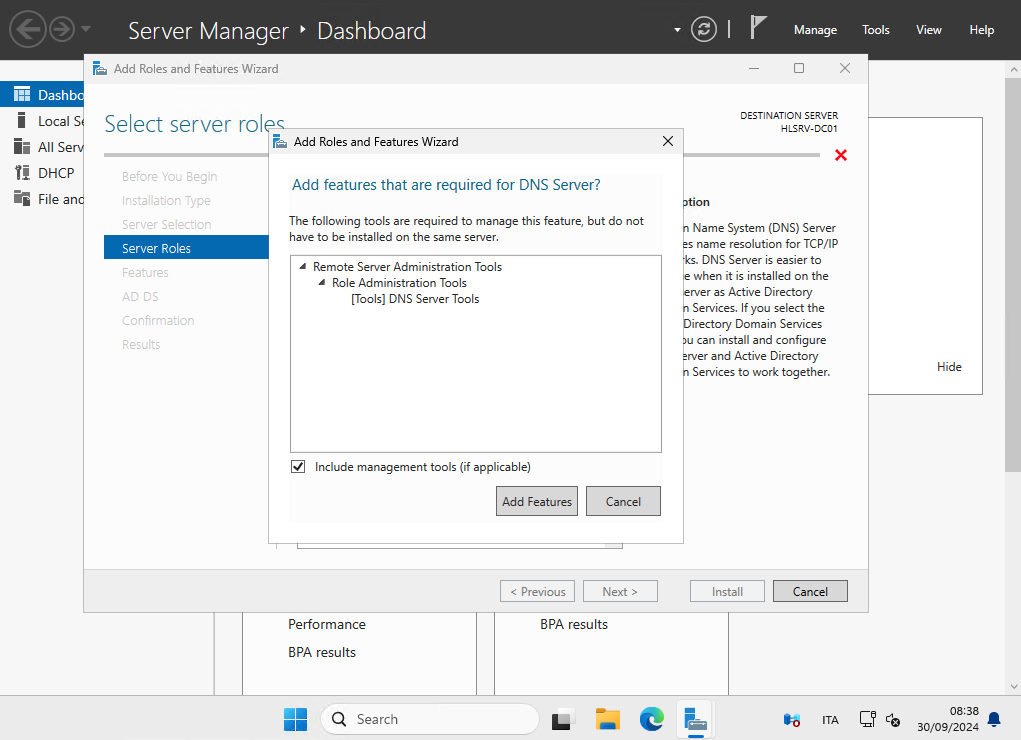Click the back navigation arrow
1021x740 pixels.
[x=28, y=29]
